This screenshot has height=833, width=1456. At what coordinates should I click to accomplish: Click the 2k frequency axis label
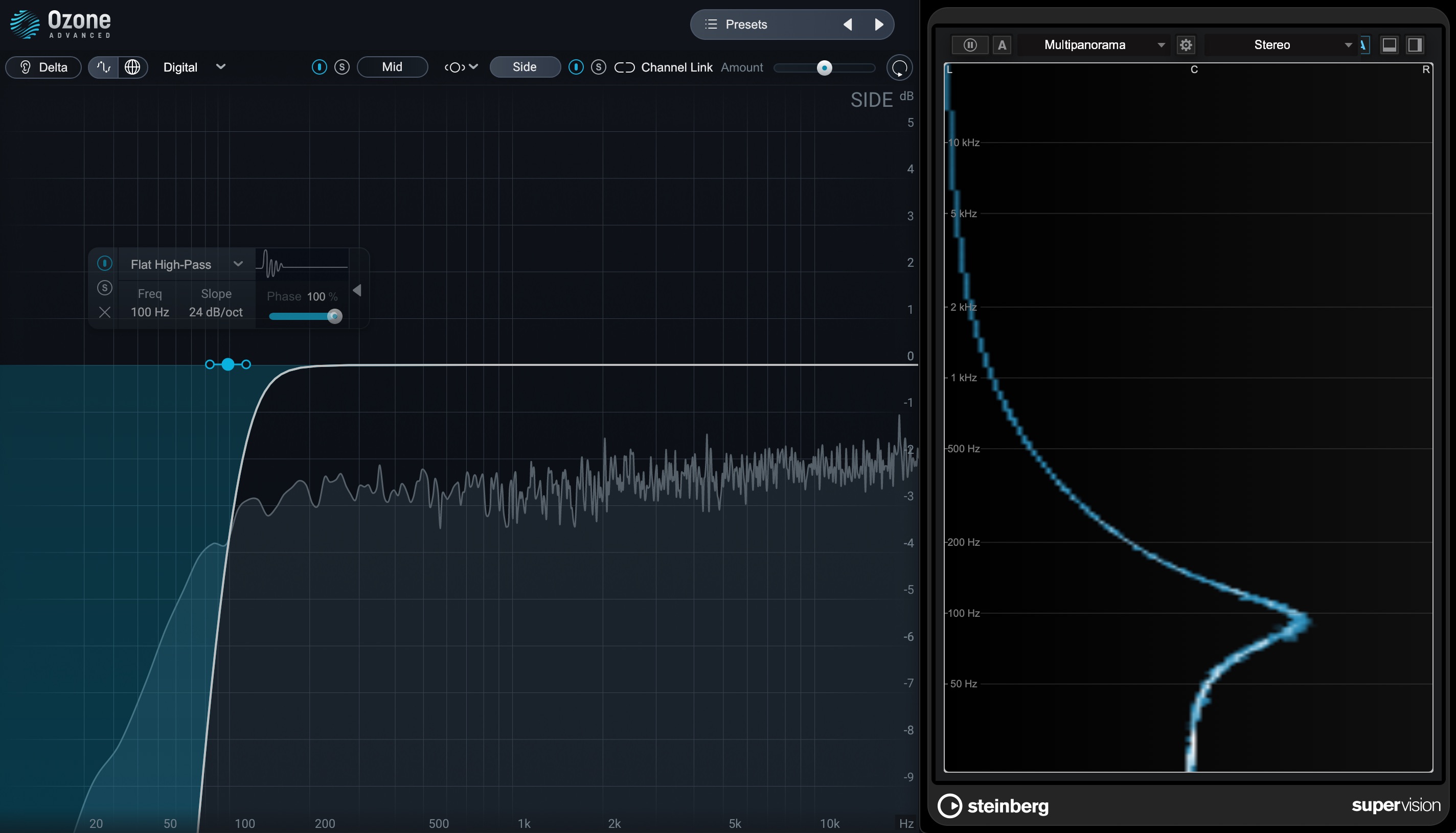[x=614, y=823]
